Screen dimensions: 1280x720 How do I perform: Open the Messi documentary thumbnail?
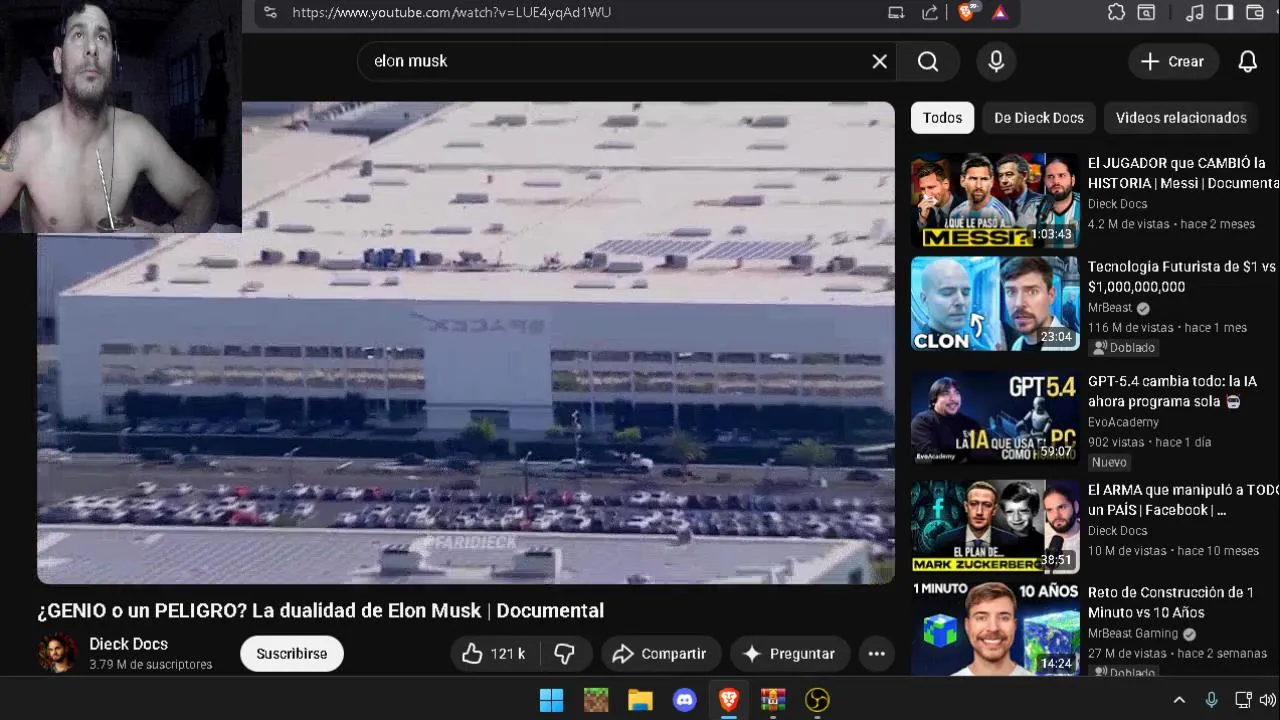pos(995,200)
